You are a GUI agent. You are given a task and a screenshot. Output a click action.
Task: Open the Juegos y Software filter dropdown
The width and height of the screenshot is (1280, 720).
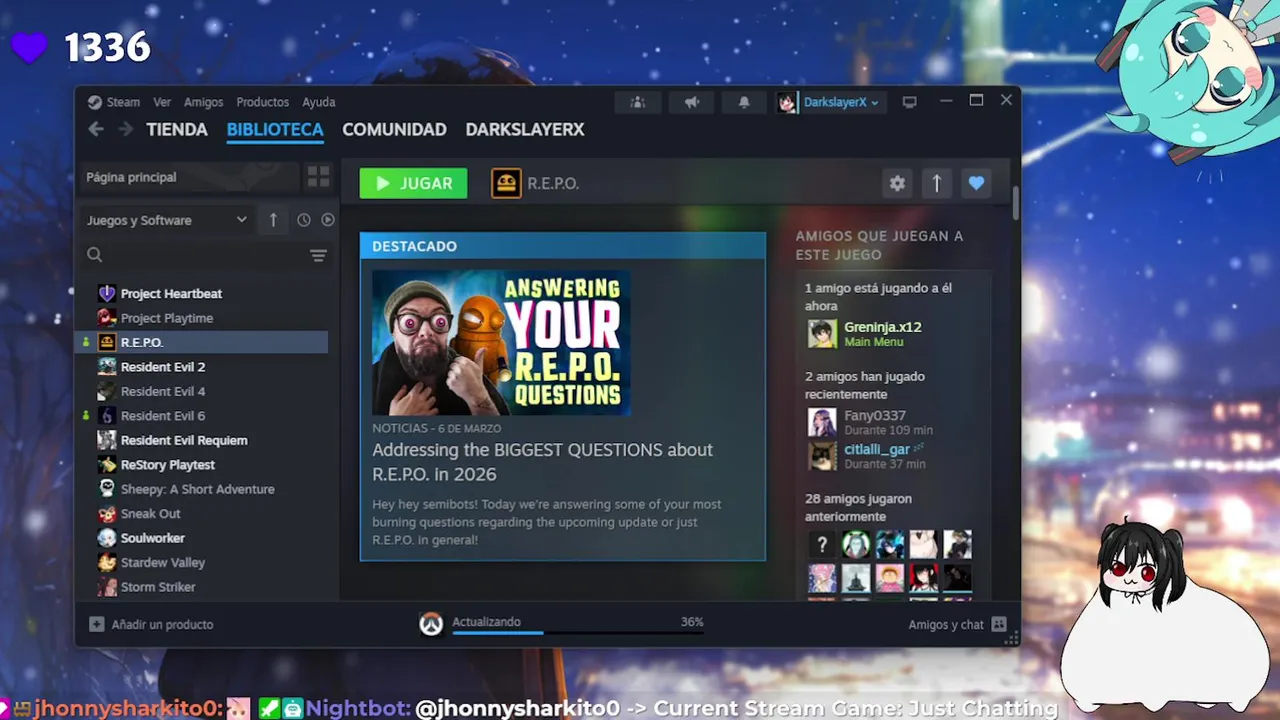point(166,220)
